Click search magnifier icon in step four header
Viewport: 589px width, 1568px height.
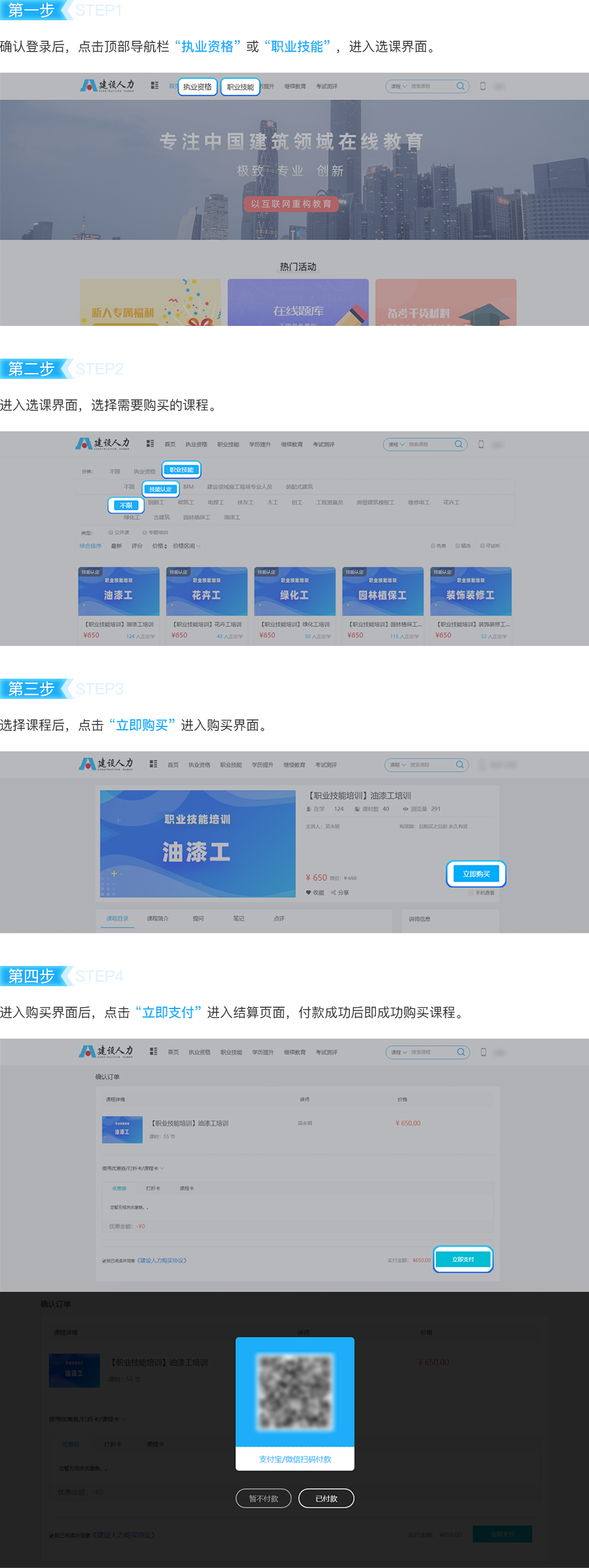pos(461,1052)
